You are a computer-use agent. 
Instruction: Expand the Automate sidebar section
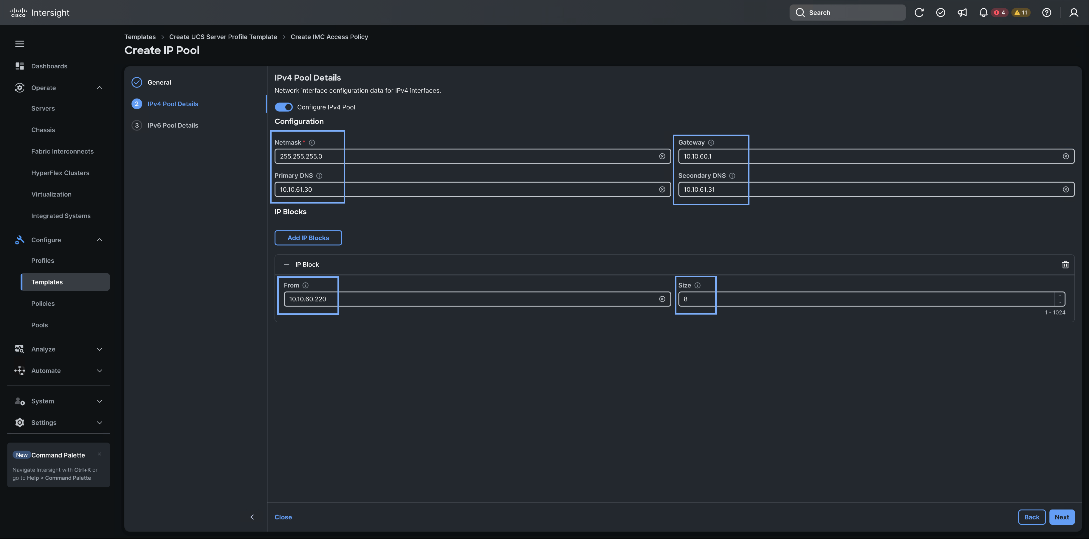click(x=99, y=371)
